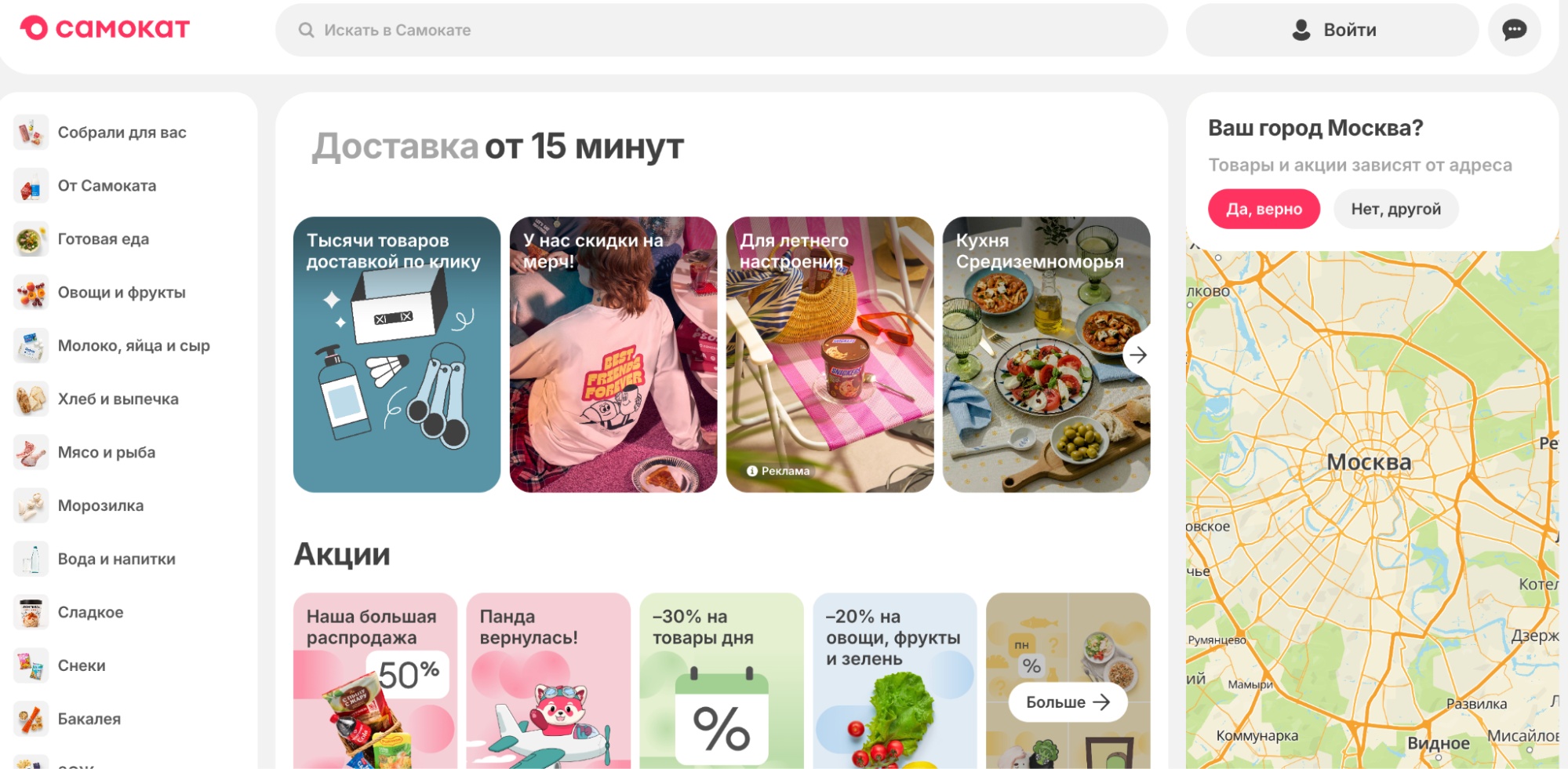Screen dimensions: 1568x769
Task: Expand more promotions via Больше
Action: click(1068, 702)
